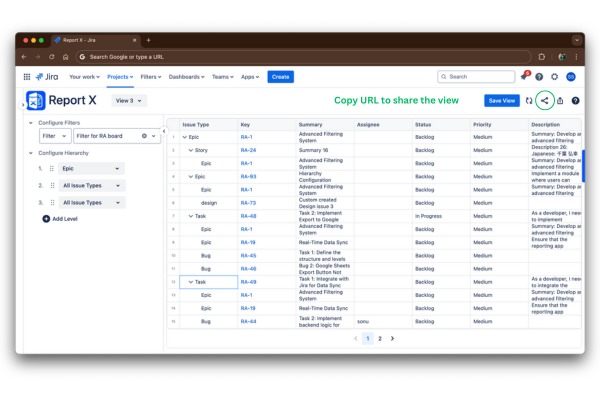Go back with the browser back arrow
Image resolution: width=600 pixels, height=400 pixels.
[24, 57]
